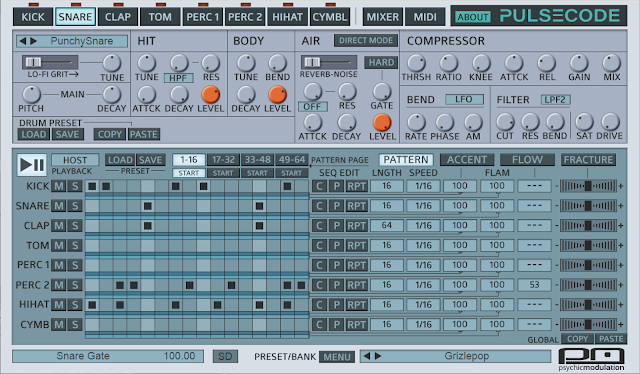Toggle DIRECT MODE in AIR section
Screen dimensions: 640x374
click(366, 40)
